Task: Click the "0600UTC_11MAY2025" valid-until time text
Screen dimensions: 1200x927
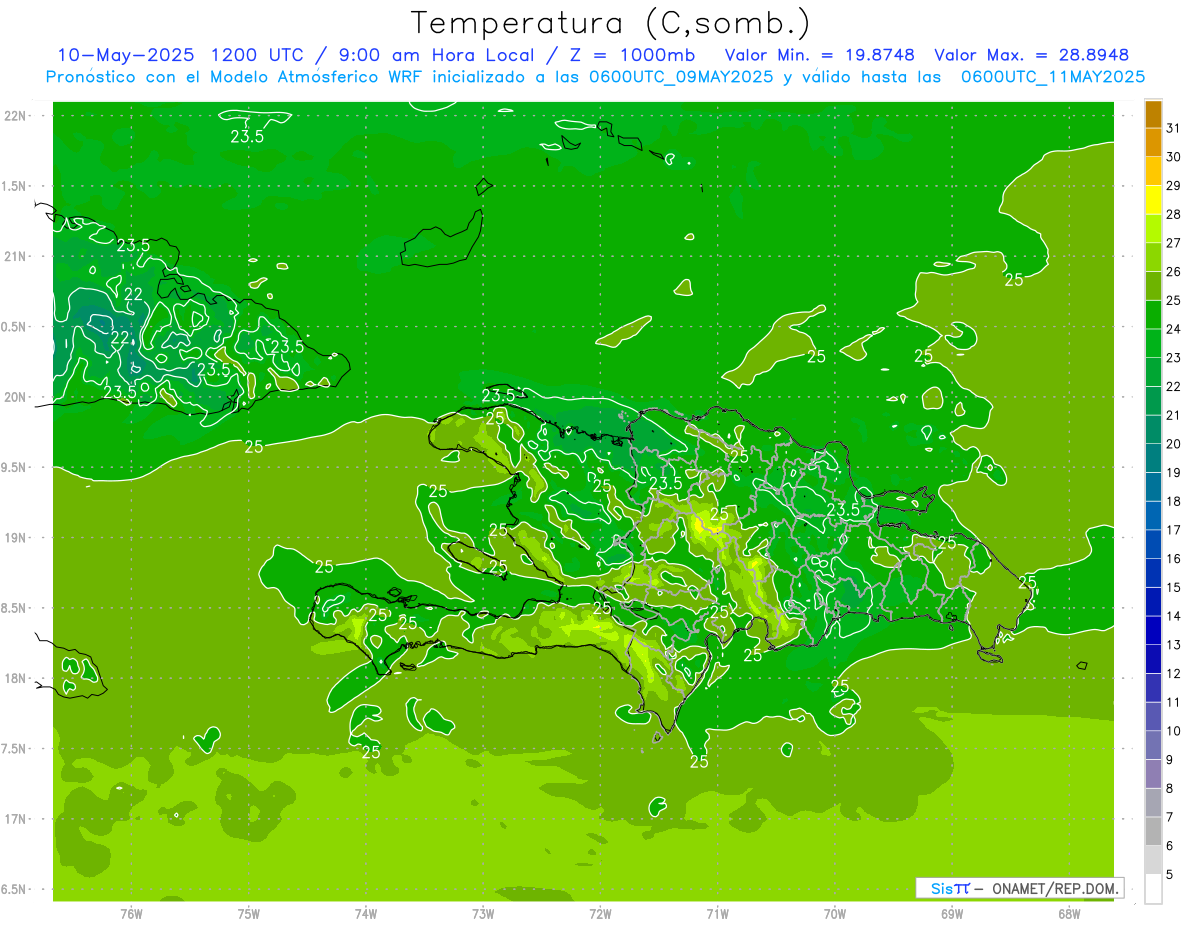Action: (1052, 77)
